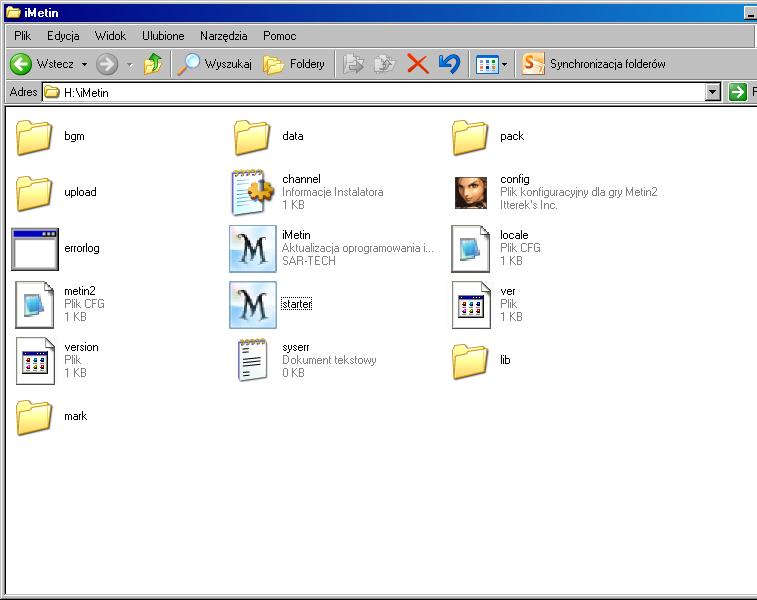Click the "locale" file name text
The image size is (757, 600).
click(x=514, y=235)
